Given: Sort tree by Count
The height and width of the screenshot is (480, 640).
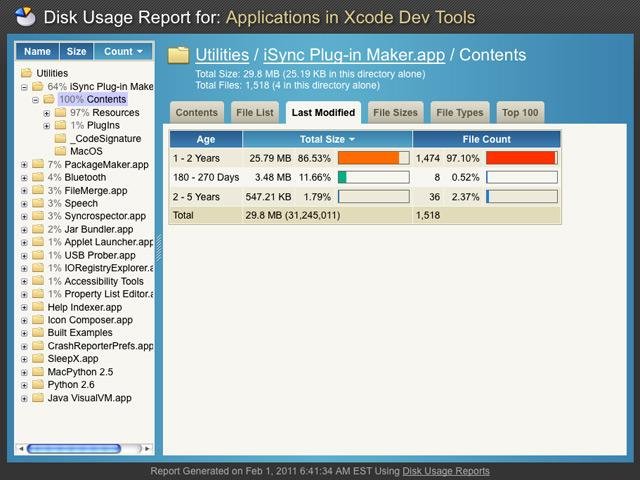Looking at the screenshot, I should [x=123, y=51].
